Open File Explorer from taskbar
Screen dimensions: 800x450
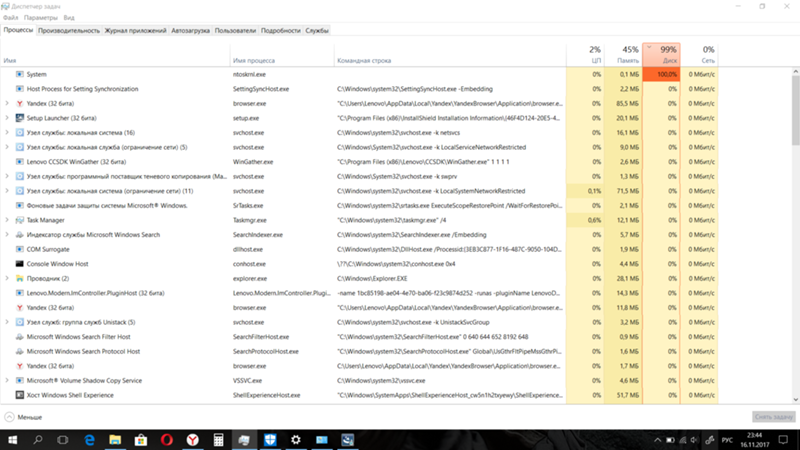pos(115,440)
